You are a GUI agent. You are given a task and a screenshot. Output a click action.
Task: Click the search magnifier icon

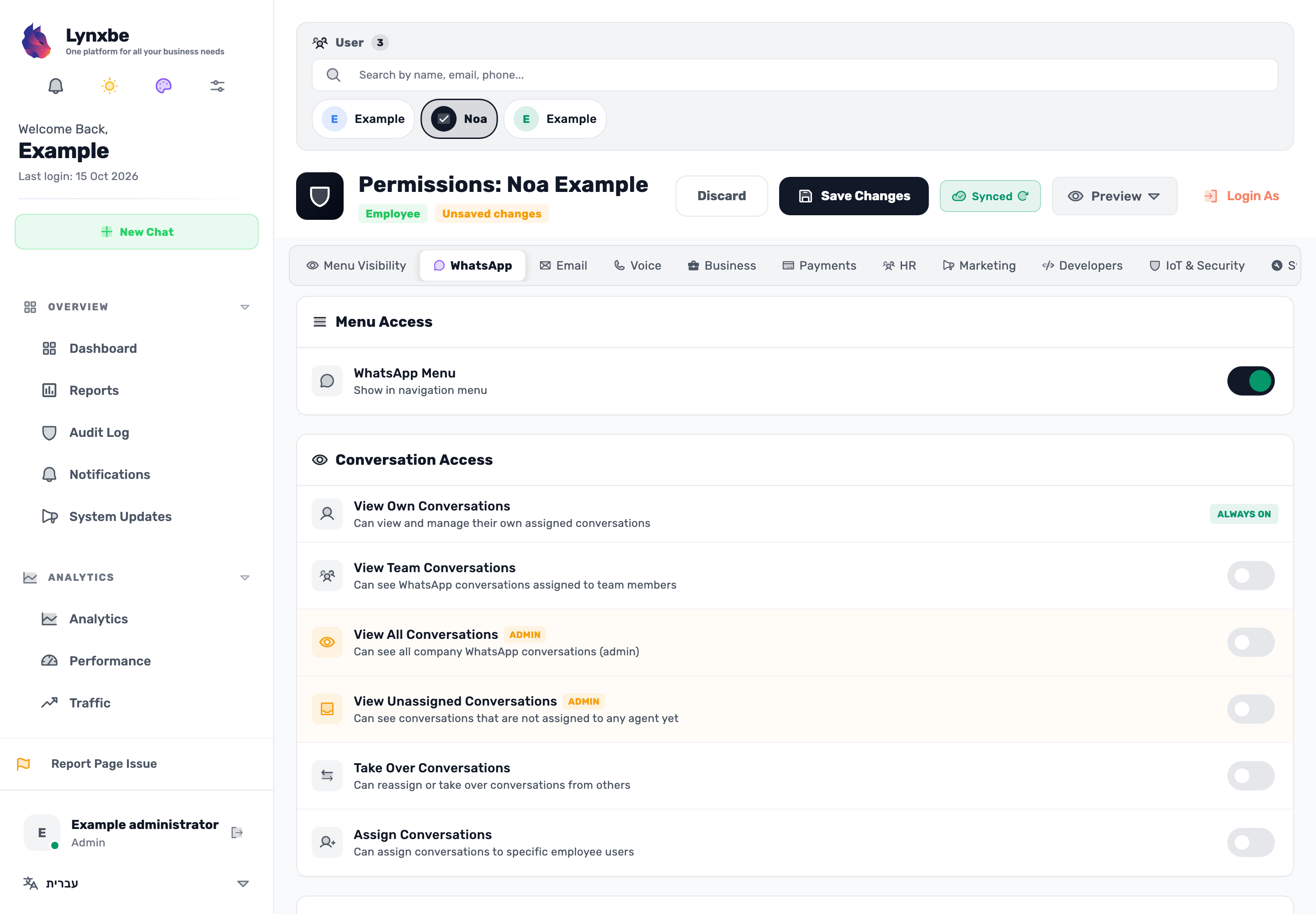pyautogui.click(x=333, y=75)
